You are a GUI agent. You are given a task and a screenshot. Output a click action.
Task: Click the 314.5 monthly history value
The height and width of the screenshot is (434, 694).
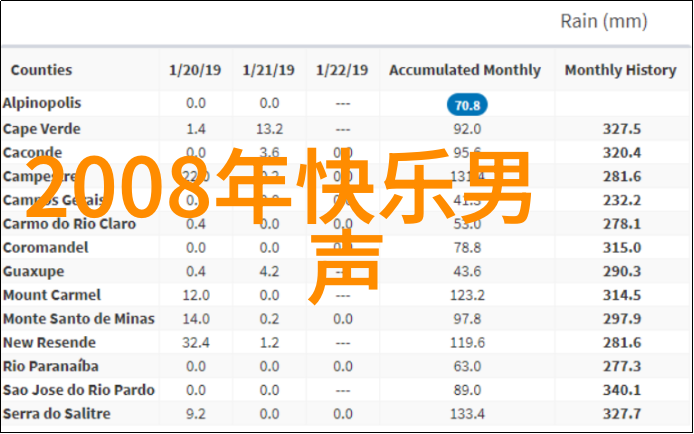[x=621, y=296]
